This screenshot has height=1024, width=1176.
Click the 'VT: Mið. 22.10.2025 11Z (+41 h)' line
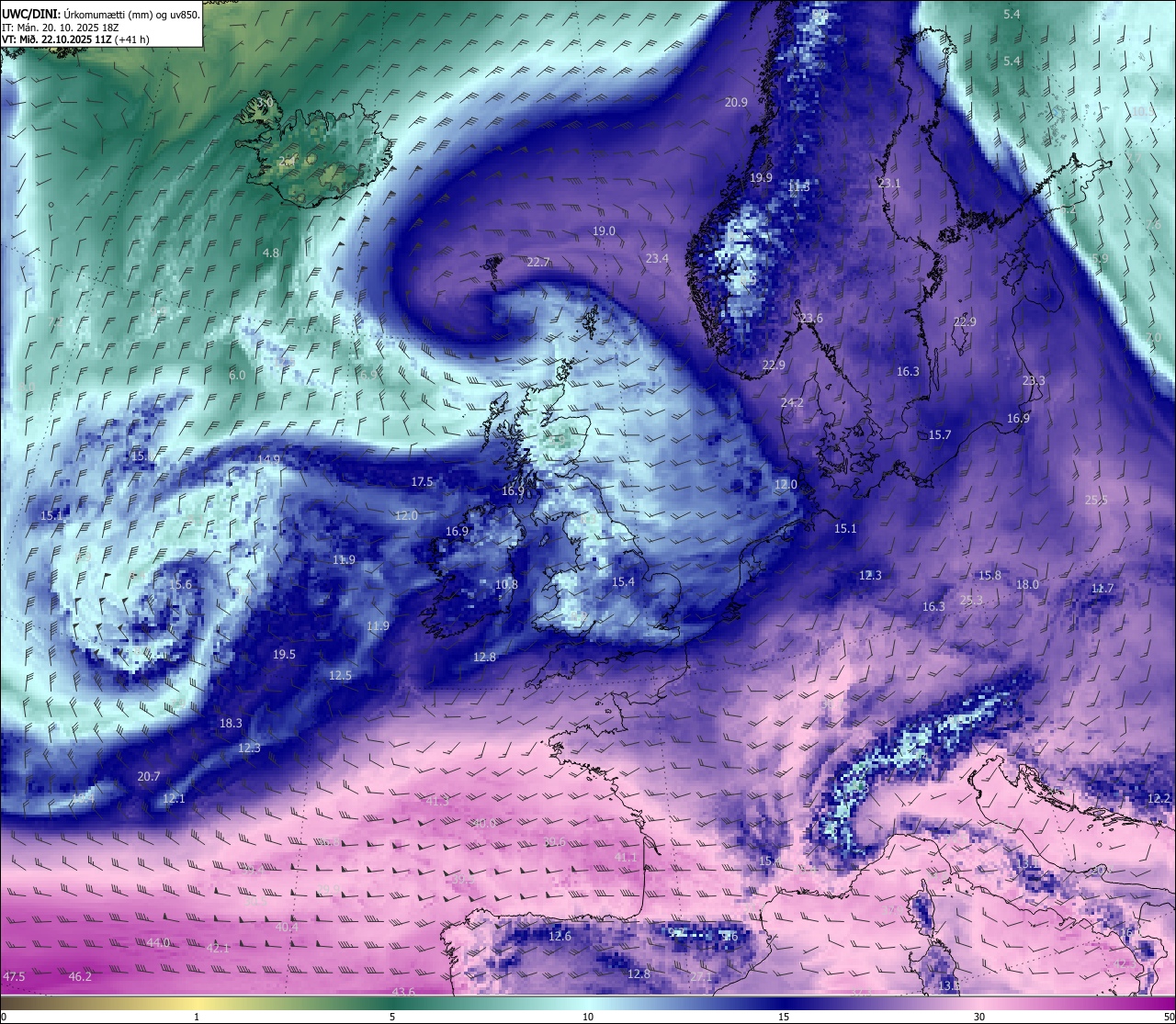[75, 39]
